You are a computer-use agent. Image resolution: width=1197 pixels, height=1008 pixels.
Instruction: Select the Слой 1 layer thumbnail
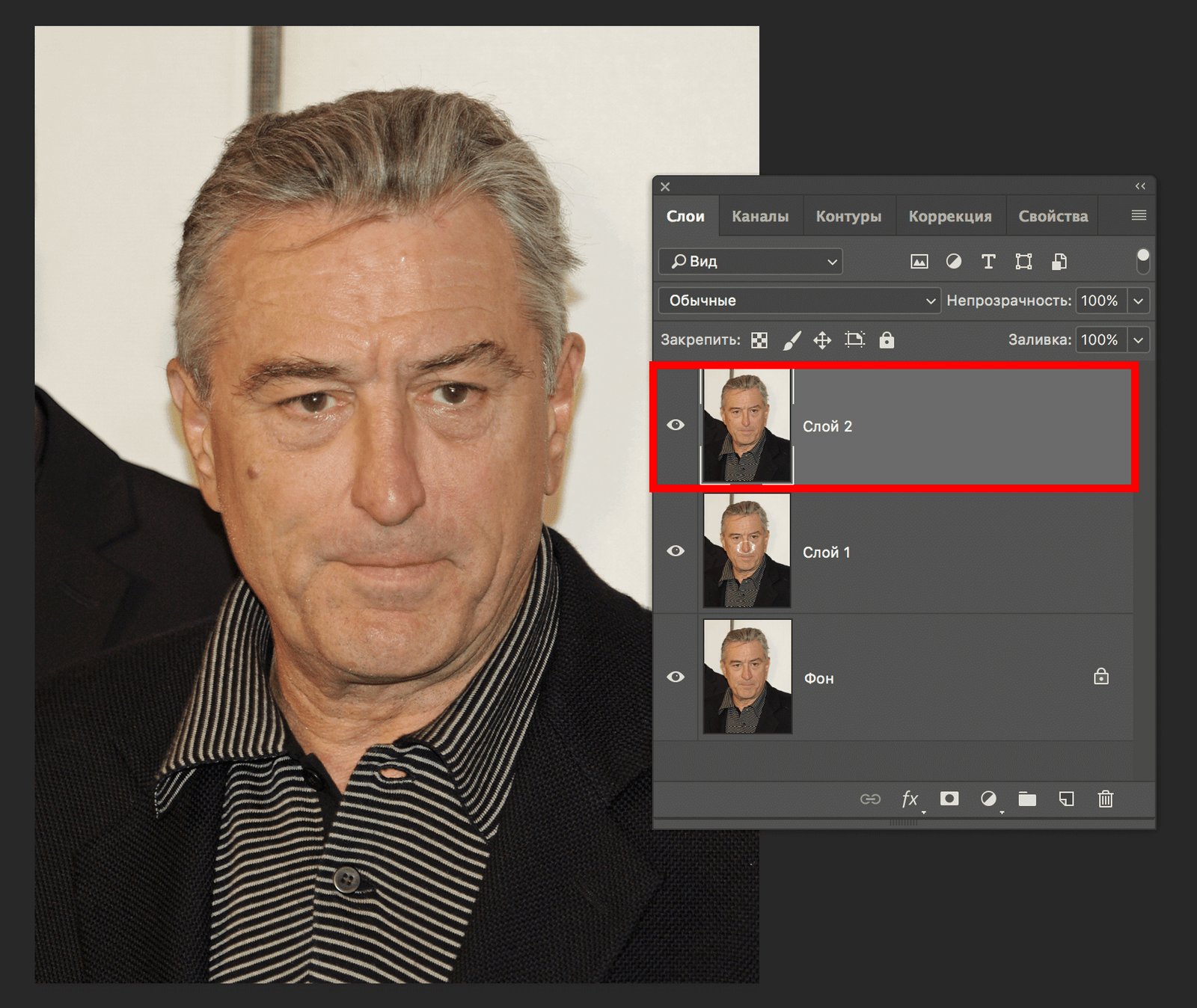tap(747, 551)
